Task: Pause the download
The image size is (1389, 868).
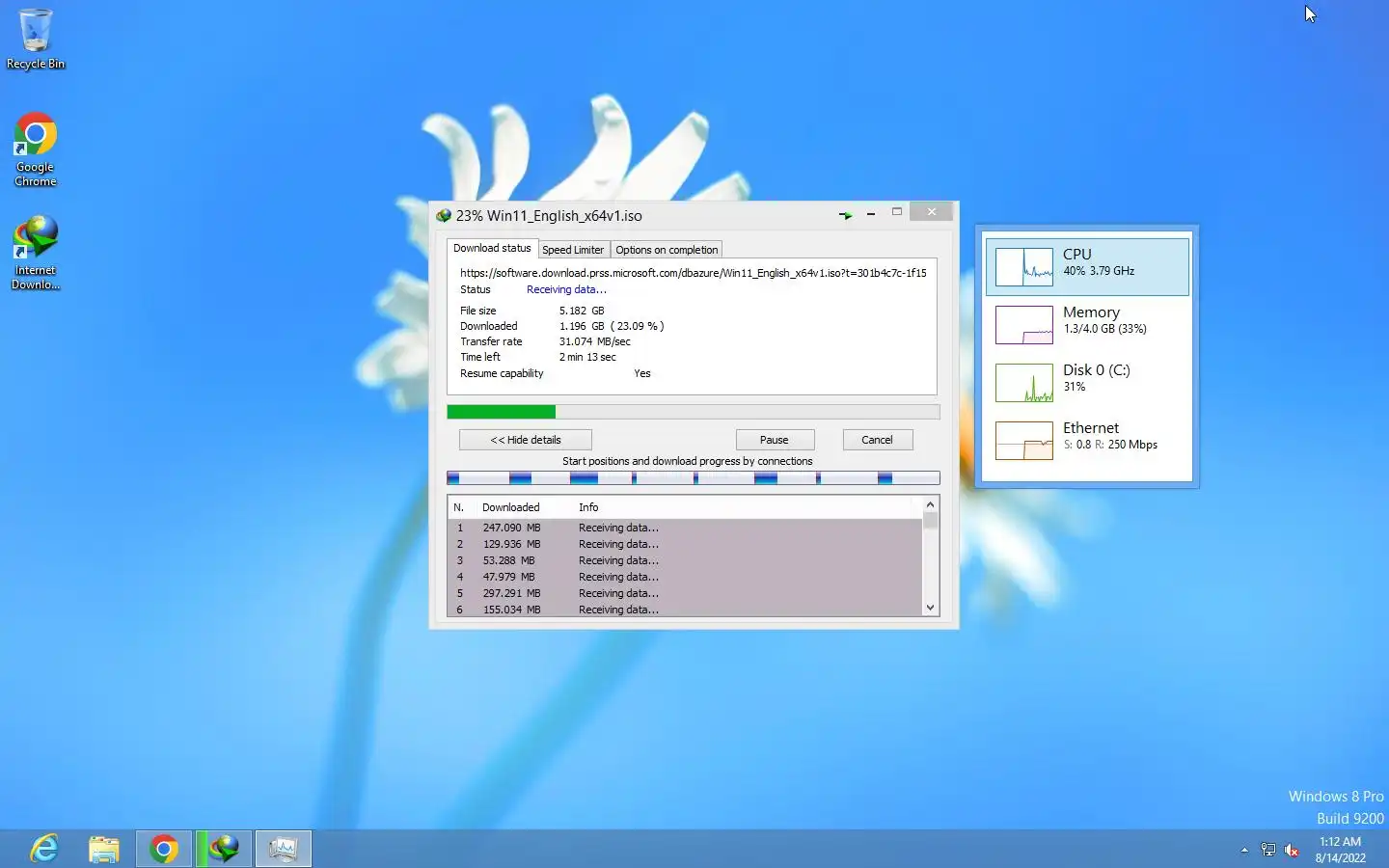Action: (x=775, y=440)
